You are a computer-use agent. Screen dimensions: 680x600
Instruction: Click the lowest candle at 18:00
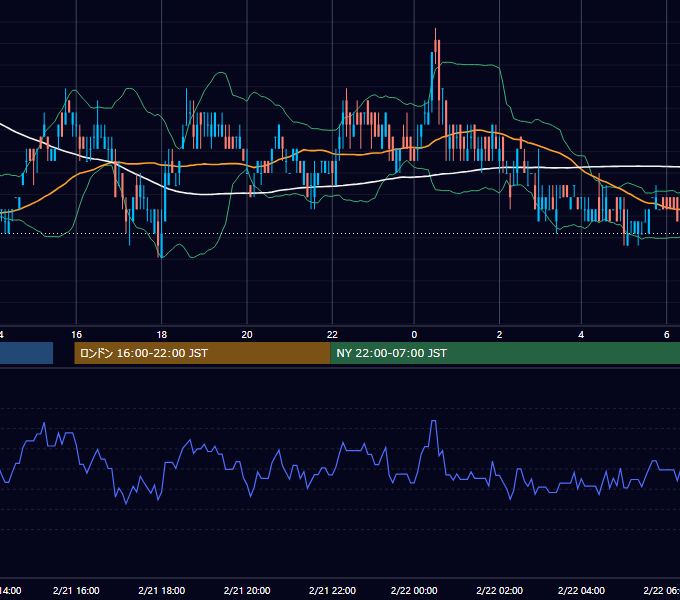(161, 245)
